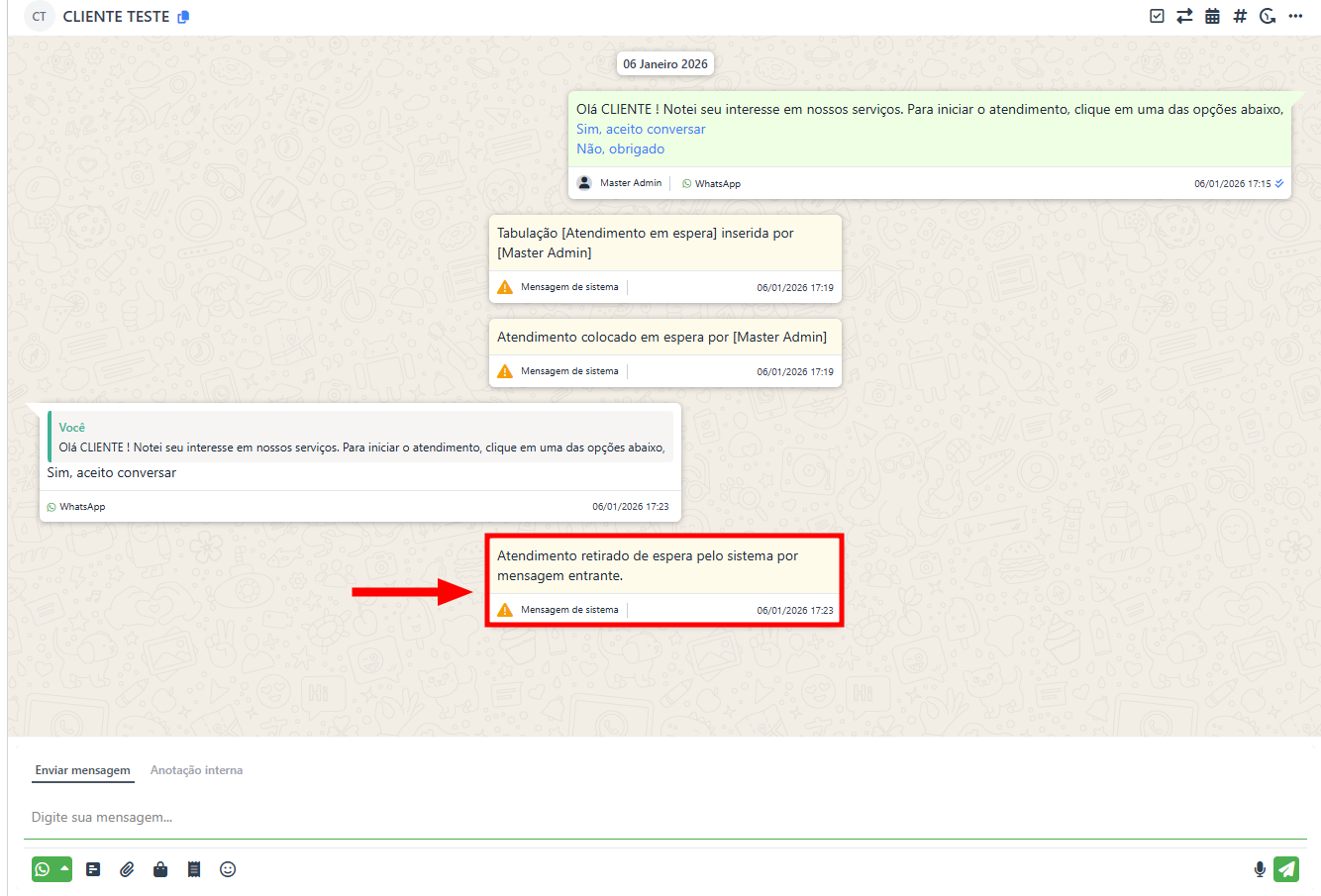
Task: Click the checkmark task icon in header
Action: click(x=1157, y=16)
